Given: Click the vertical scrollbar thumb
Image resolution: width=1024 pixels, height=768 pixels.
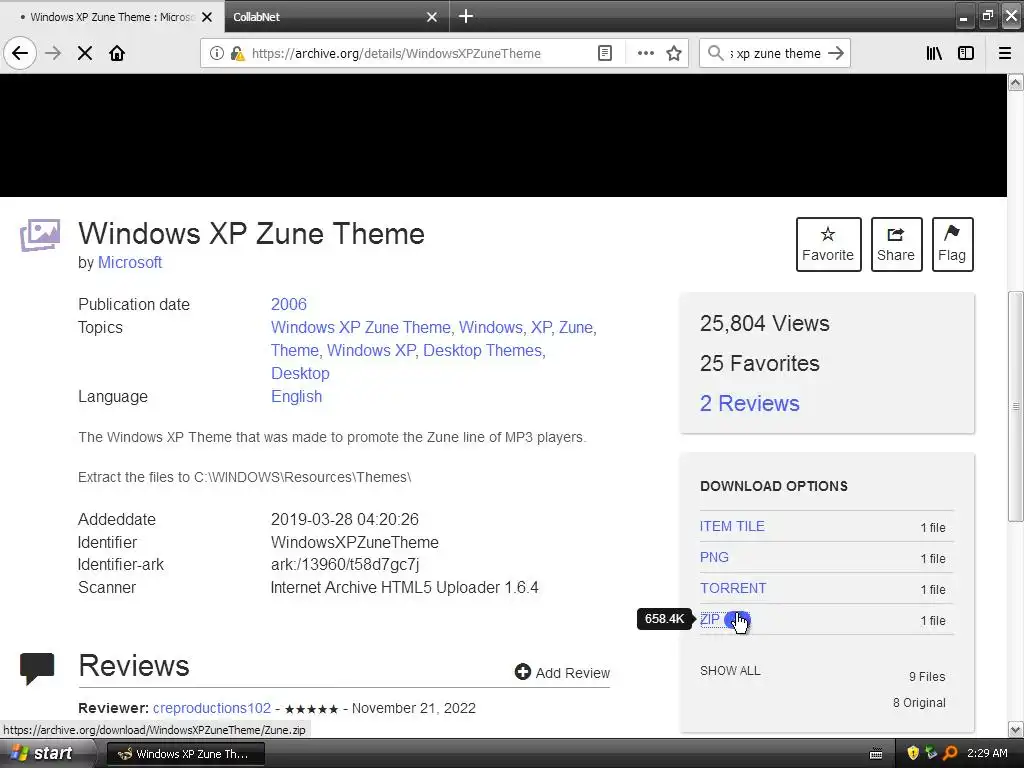Looking at the screenshot, I should (1016, 406).
